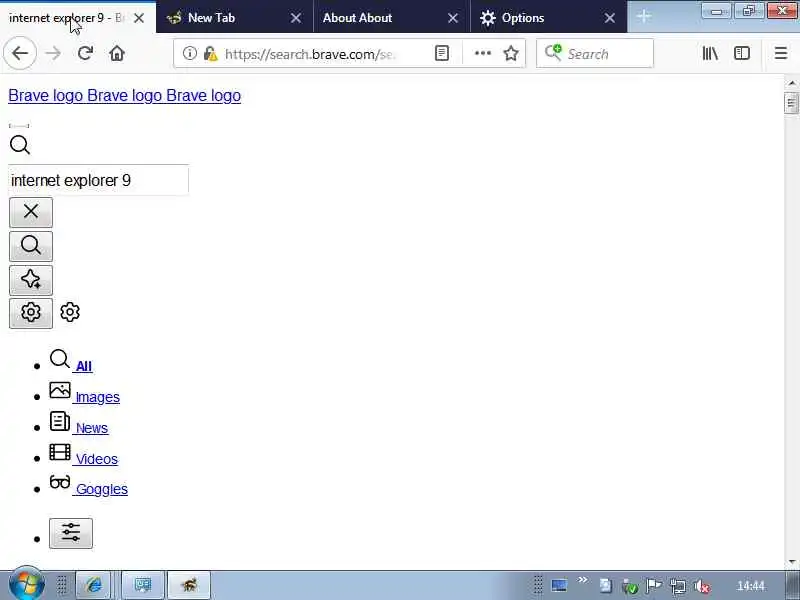Open the Videos results link
The height and width of the screenshot is (600, 800).
click(96, 459)
